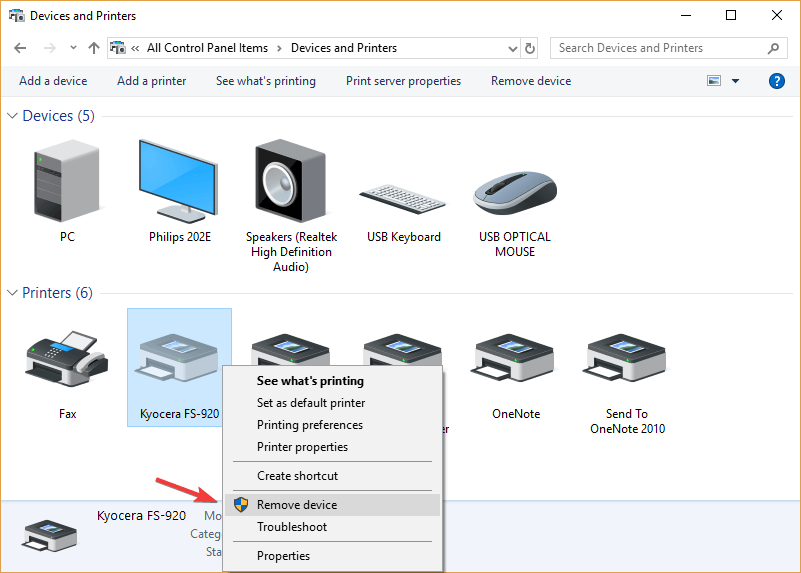The width and height of the screenshot is (801, 573).
Task: Select the Philips 202E monitor icon
Action: pyautogui.click(x=179, y=181)
